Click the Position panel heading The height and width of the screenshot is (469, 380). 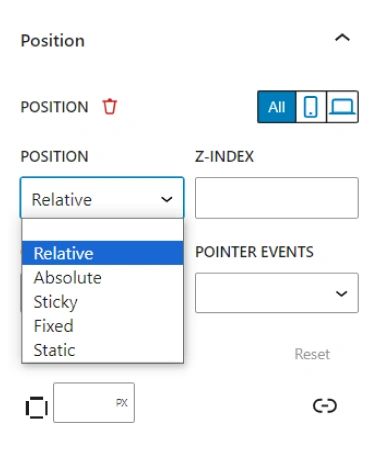pyautogui.click(x=53, y=41)
